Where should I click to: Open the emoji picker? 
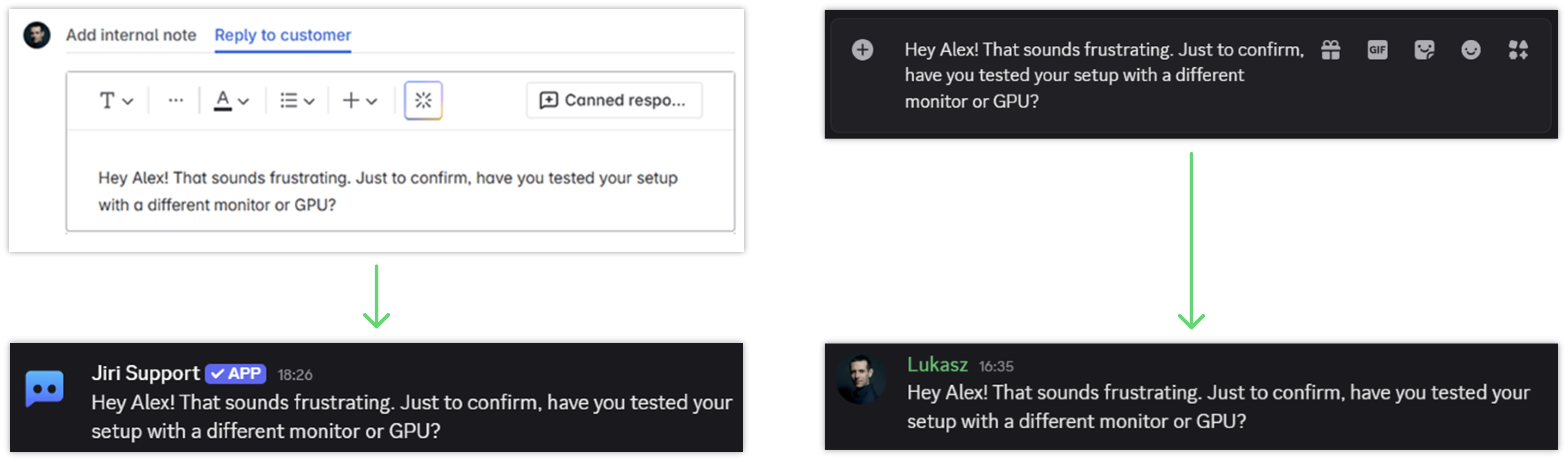(x=1471, y=50)
